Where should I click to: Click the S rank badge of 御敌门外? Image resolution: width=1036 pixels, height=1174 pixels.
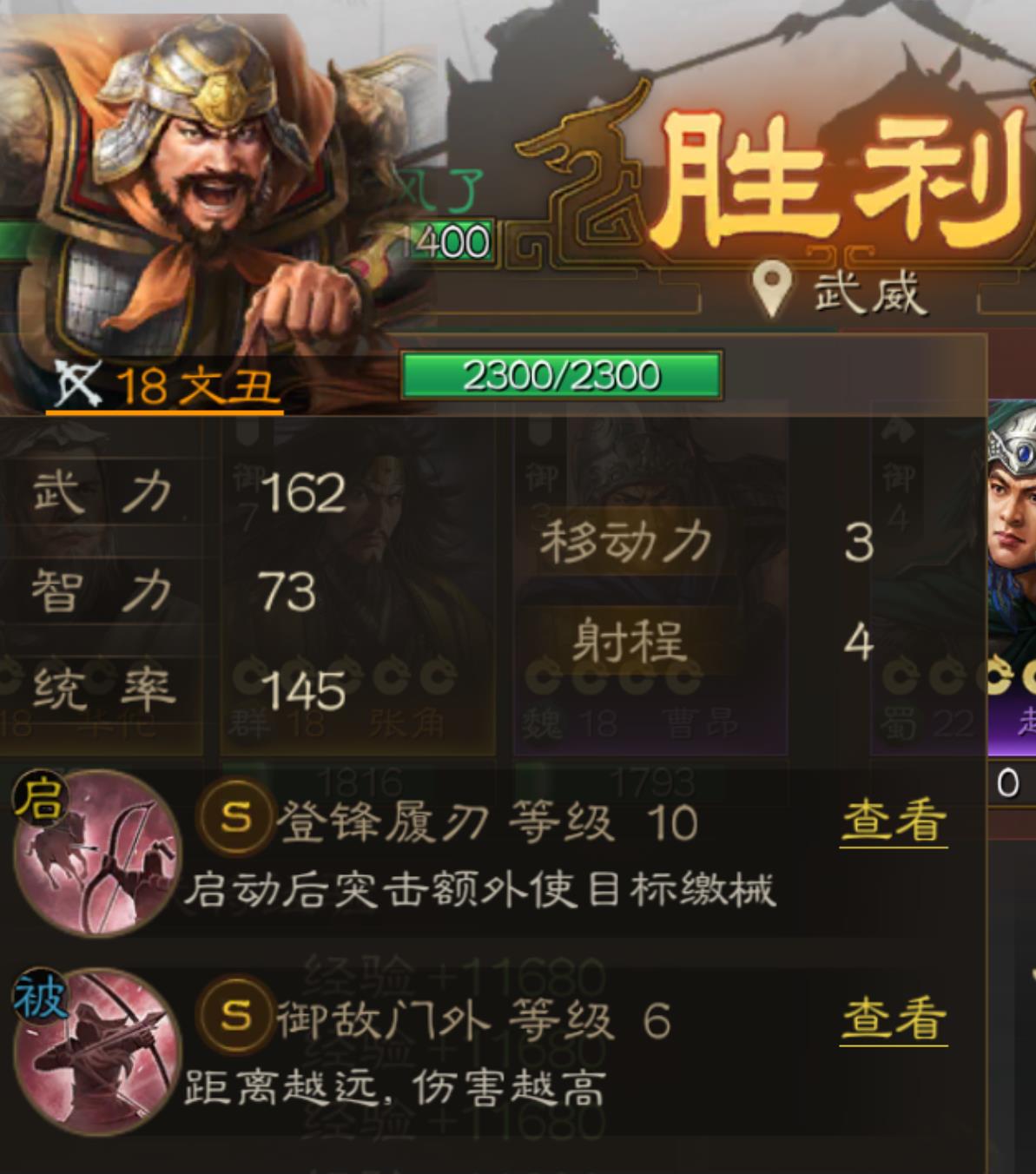236,1015
